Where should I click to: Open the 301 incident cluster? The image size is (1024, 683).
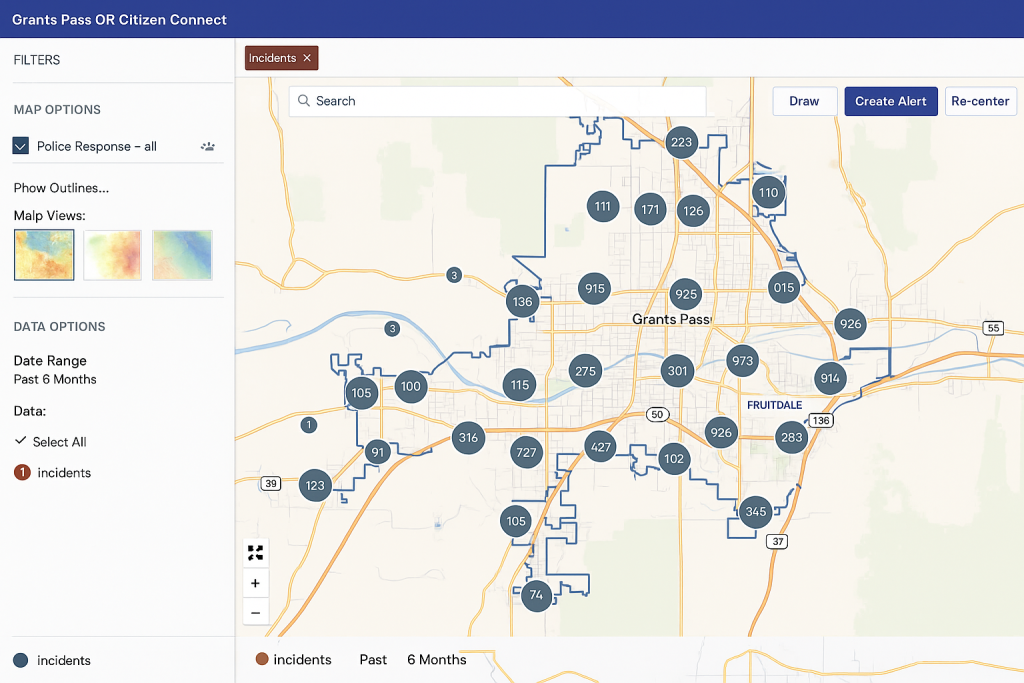pyautogui.click(x=678, y=371)
